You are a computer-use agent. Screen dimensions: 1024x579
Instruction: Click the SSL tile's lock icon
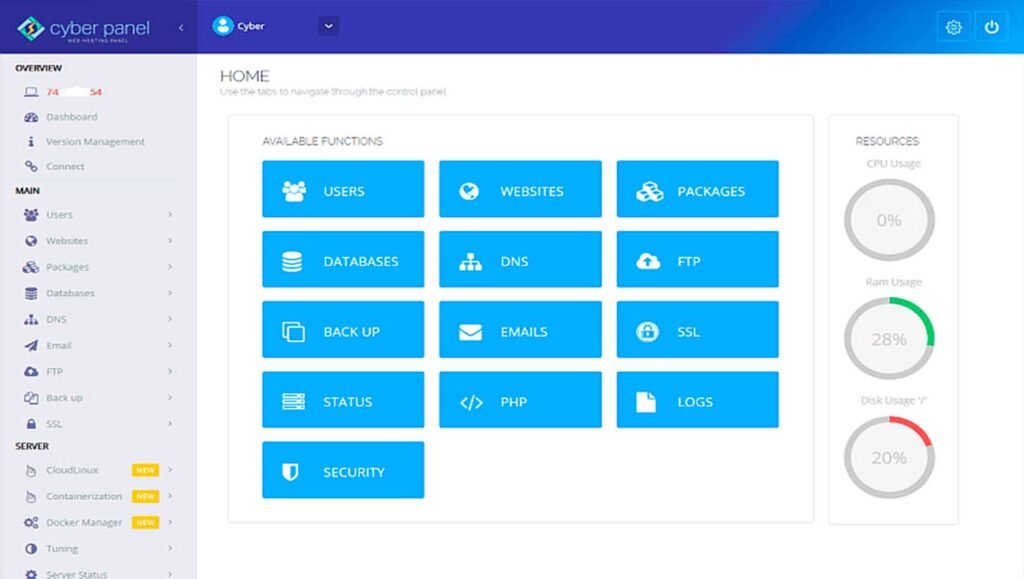tap(647, 332)
